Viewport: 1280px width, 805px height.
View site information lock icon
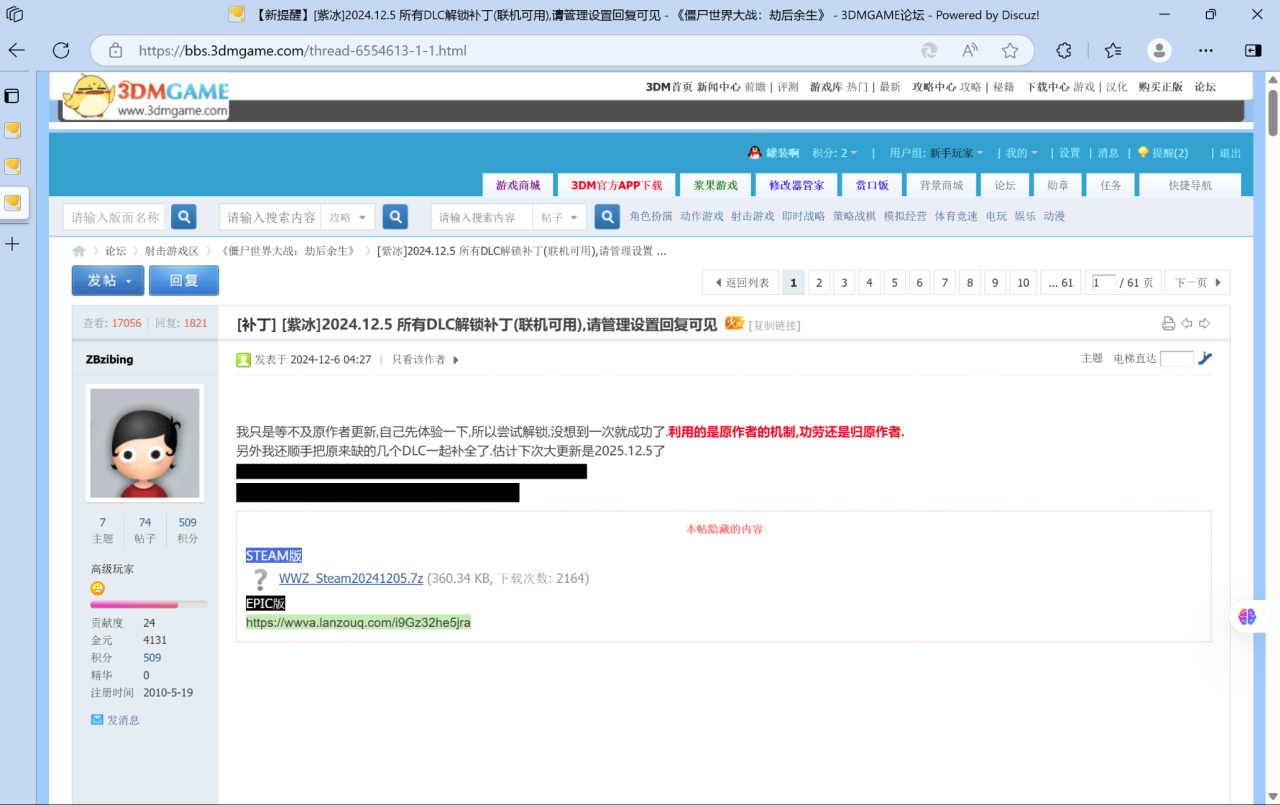(x=116, y=50)
